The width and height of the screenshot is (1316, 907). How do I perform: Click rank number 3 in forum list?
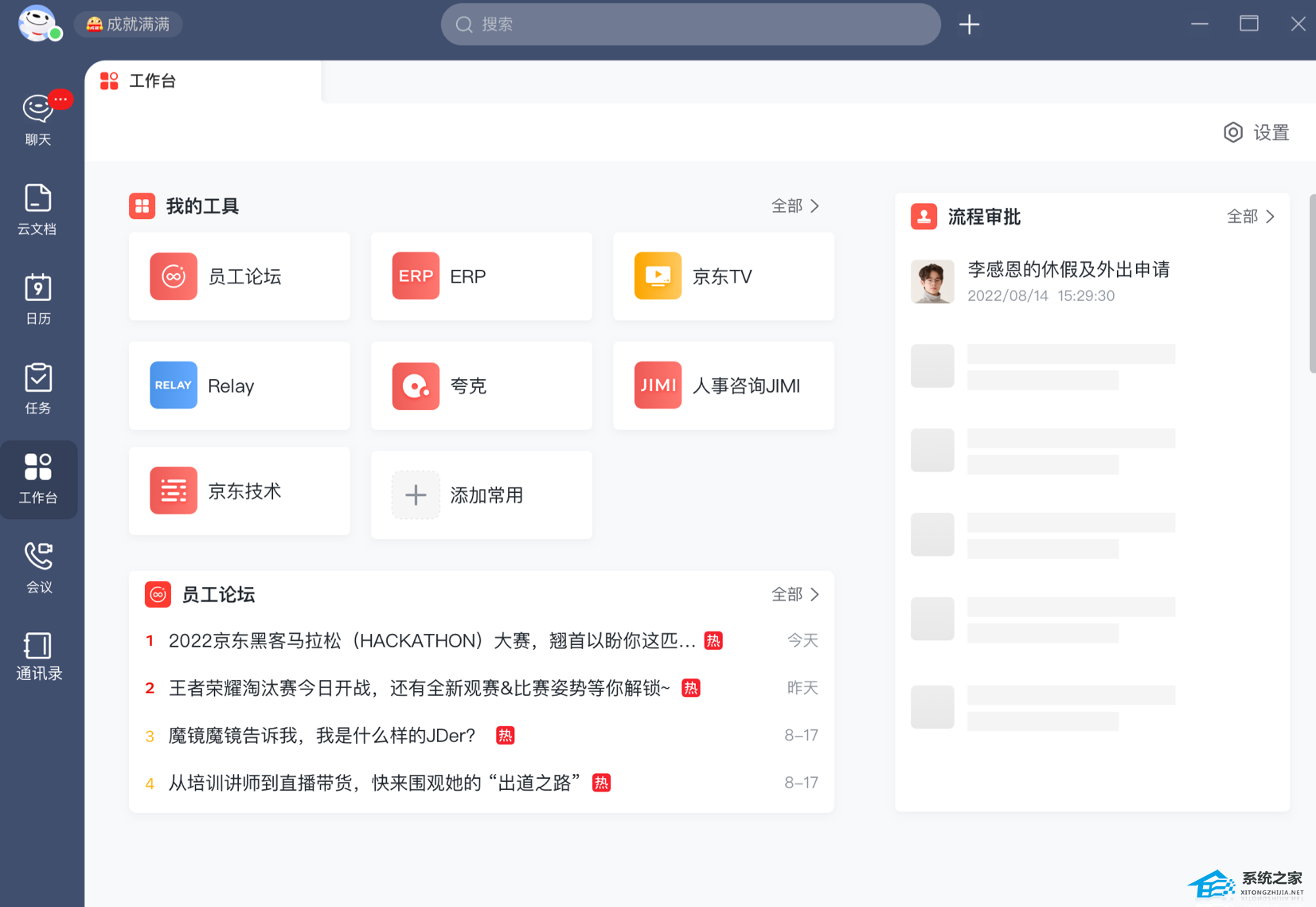pyautogui.click(x=150, y=736)
